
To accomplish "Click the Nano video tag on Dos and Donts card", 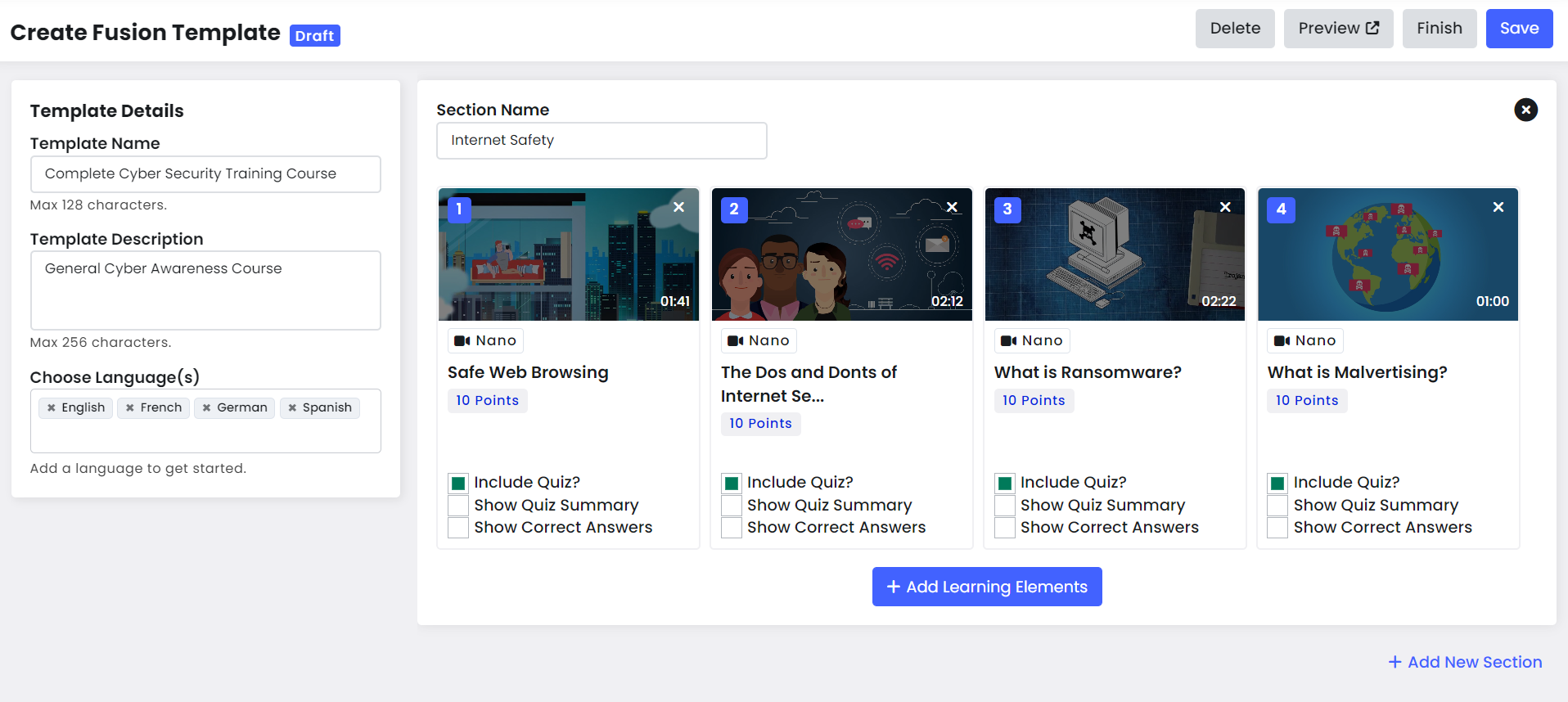I will click(759, 340).
